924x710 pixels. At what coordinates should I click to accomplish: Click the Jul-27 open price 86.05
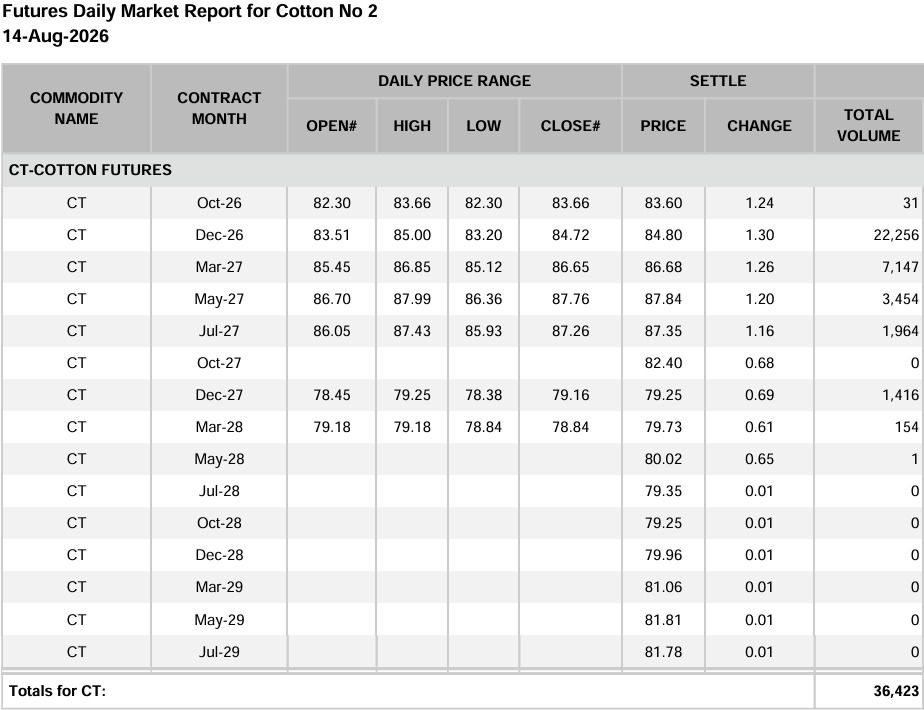pos(332,331)
